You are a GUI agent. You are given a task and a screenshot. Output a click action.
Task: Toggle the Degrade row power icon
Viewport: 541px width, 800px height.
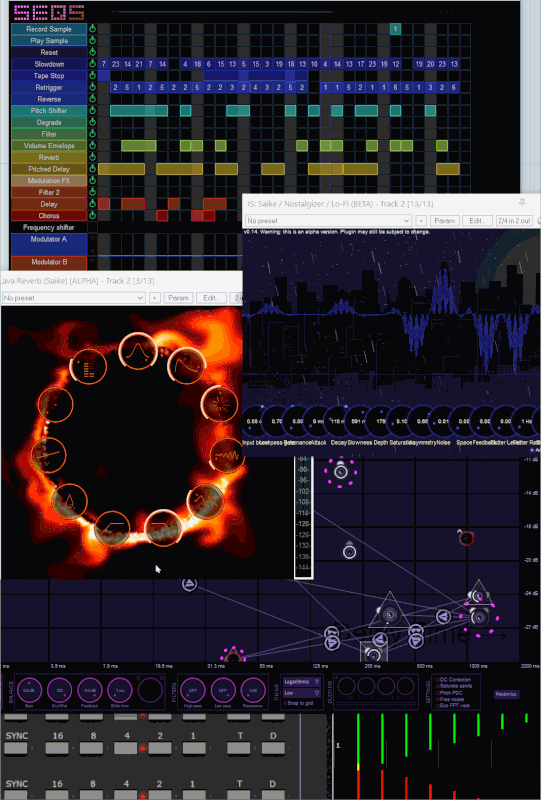point(92,122)
